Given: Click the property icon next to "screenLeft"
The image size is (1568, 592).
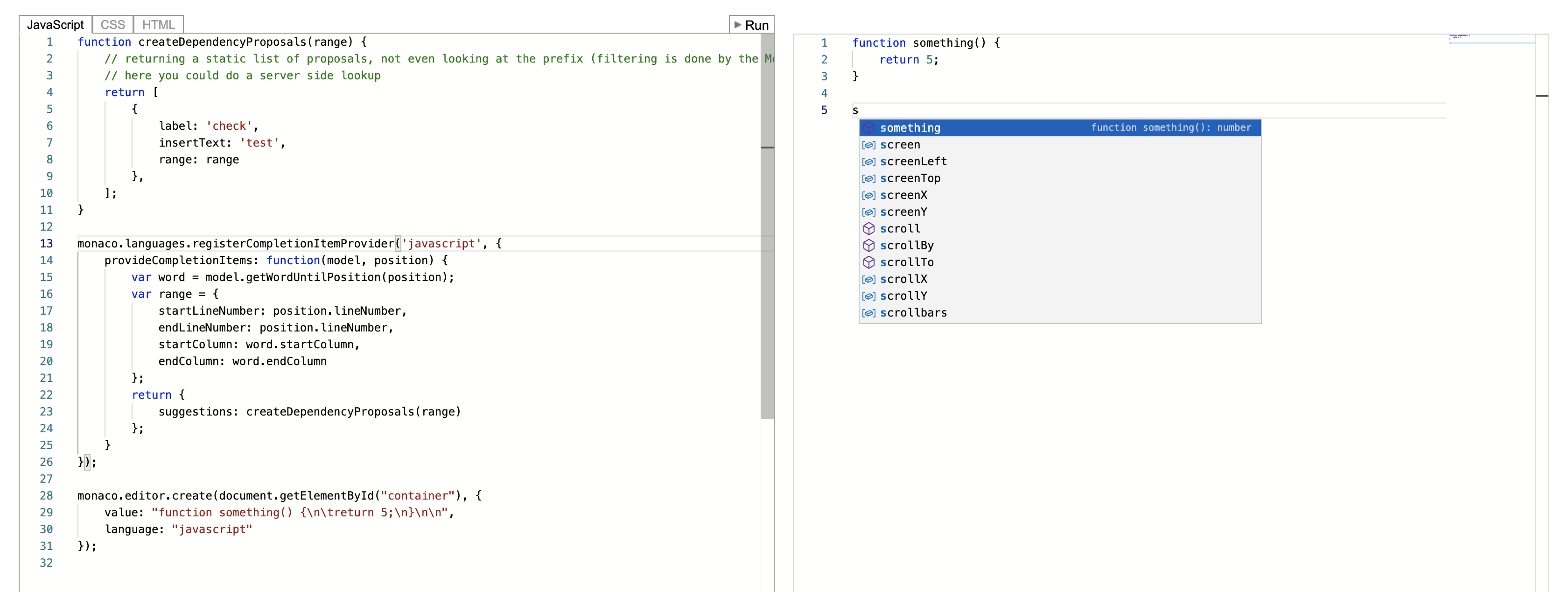Looking at the screenshot, I should [x=869, y=162].
